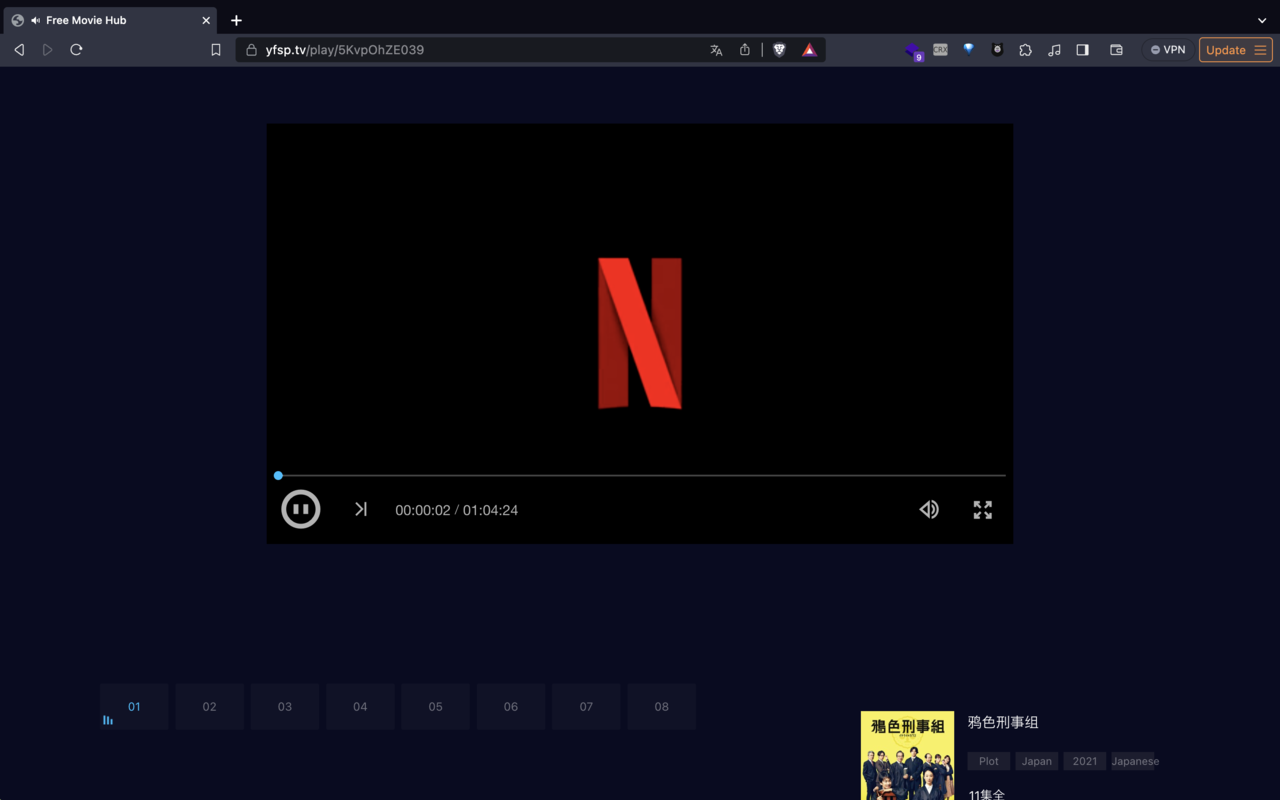
Task: Select episode 08
Action: [x=661, y=706]
